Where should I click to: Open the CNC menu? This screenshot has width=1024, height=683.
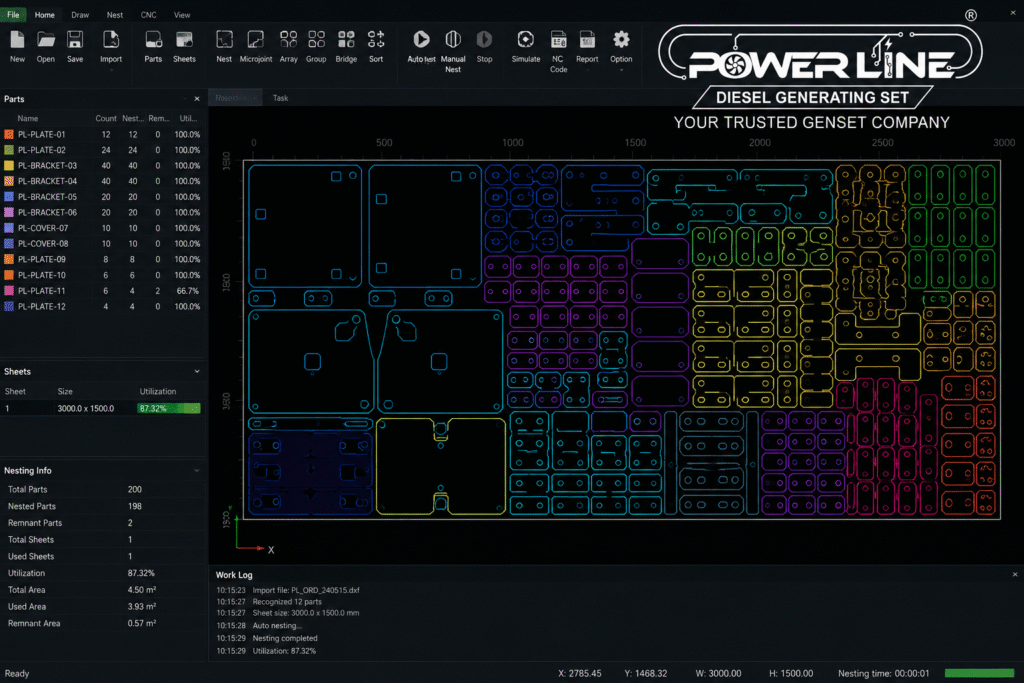[148, 14]
